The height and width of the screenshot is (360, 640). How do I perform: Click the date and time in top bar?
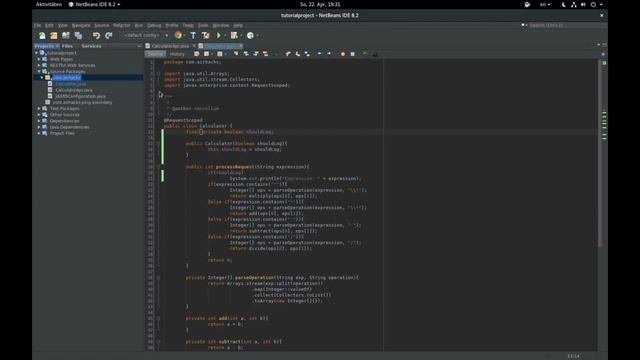(x=320, y=4)
